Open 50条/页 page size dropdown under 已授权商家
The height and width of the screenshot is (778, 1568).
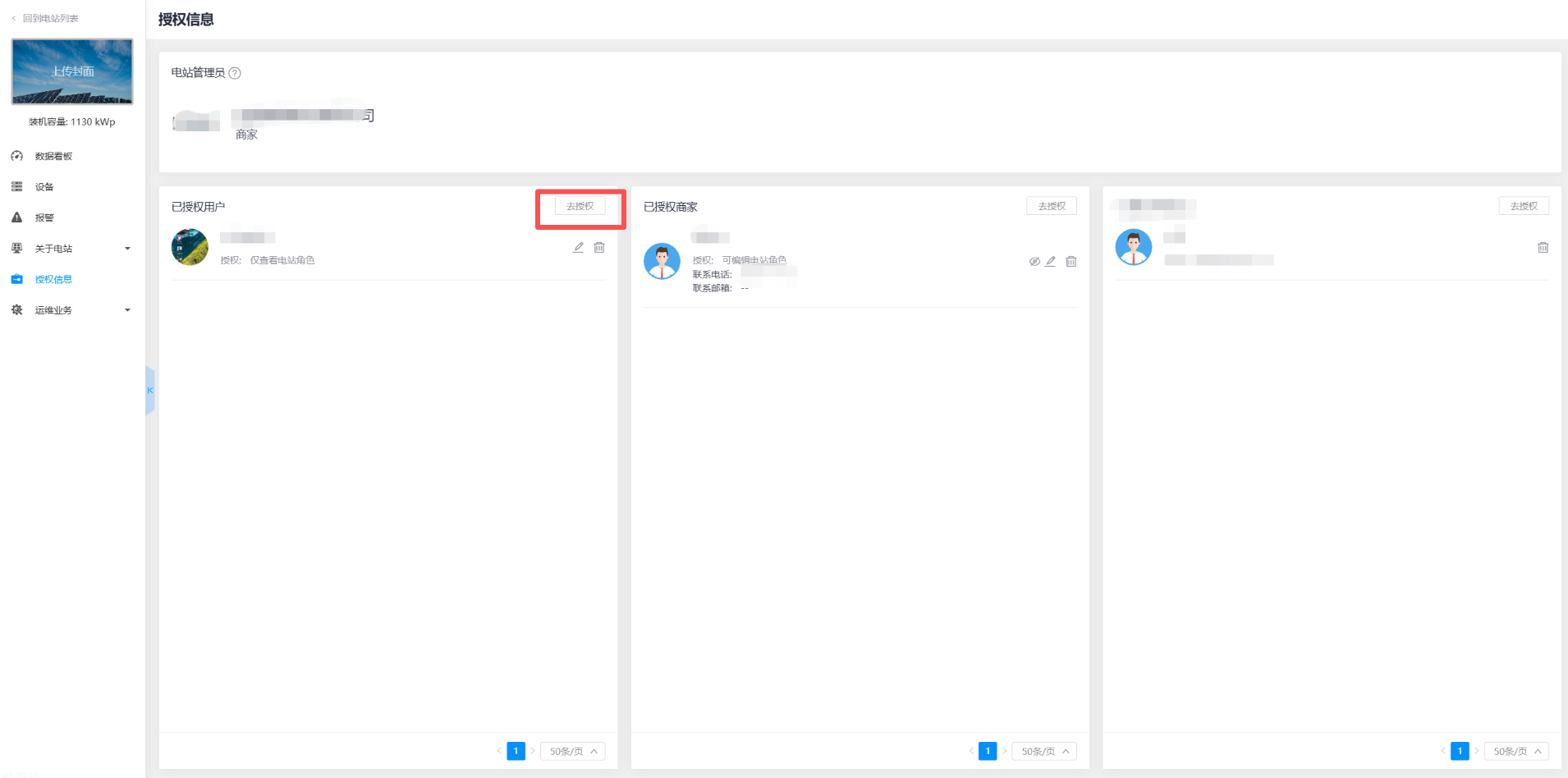(x=1044, y=751)
